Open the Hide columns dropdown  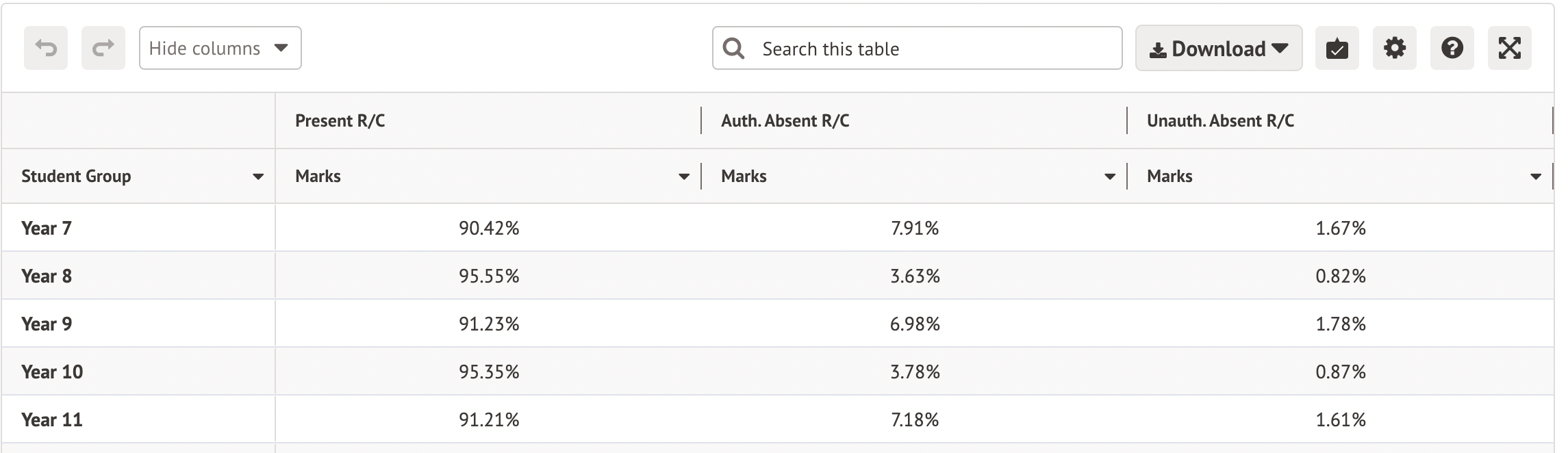click(220, 48)
